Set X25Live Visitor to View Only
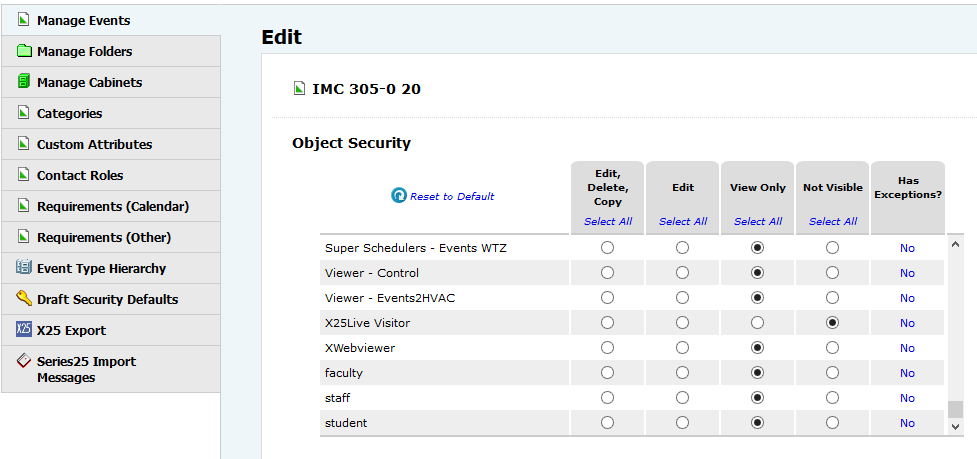Image resolution: width=977 pixels, height=459 pixels. point(757,323)
